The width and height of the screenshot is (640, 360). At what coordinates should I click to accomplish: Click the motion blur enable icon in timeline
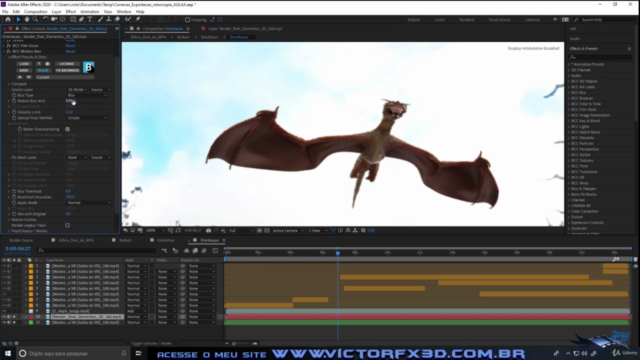[x=204, y=251]
